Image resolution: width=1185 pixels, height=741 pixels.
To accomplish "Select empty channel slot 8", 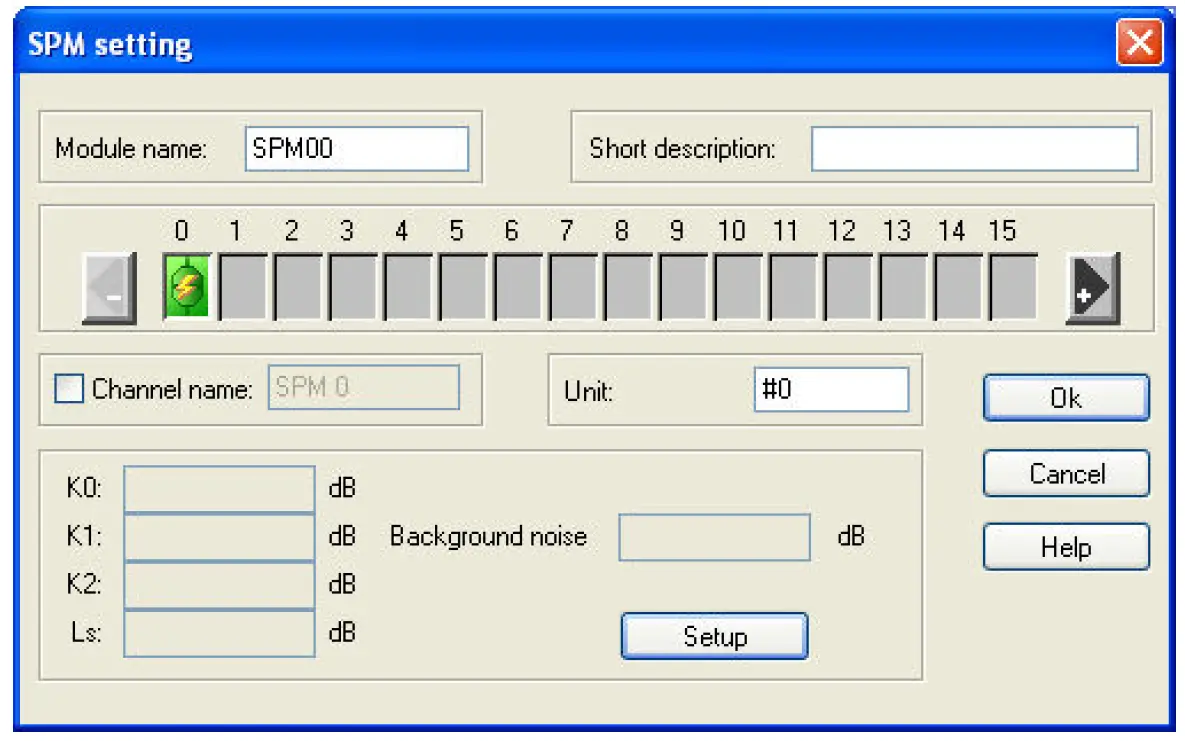I will point(629,287).
